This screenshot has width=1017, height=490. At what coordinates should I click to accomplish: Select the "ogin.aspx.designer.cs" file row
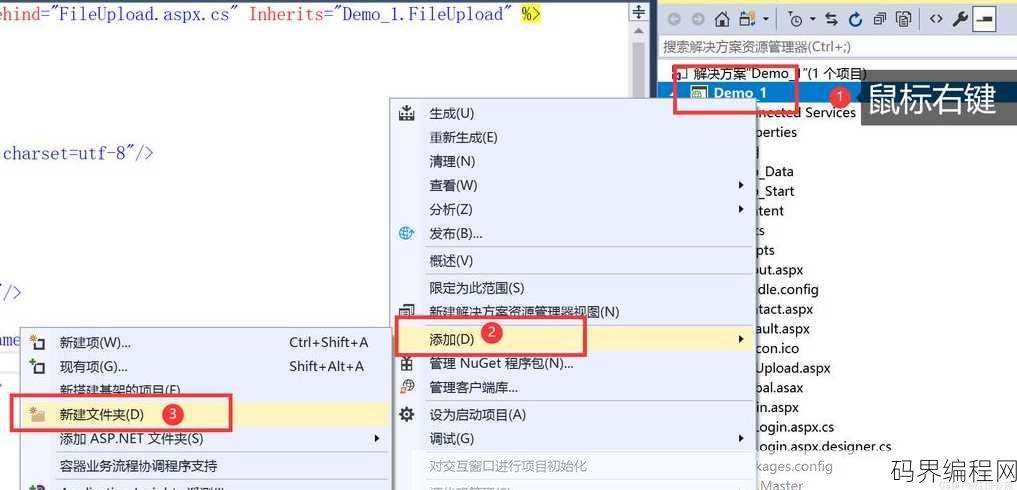824,447
